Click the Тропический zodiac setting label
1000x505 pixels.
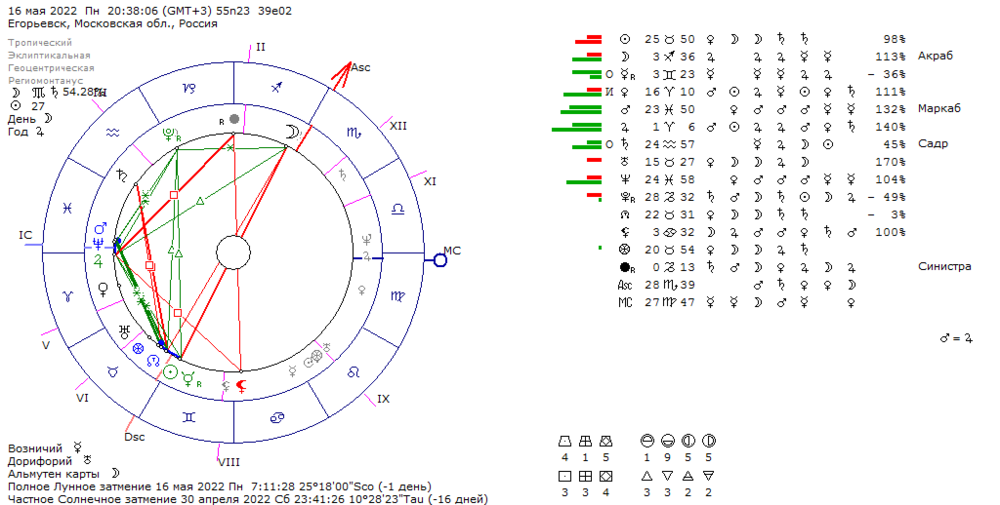(40, 43)
